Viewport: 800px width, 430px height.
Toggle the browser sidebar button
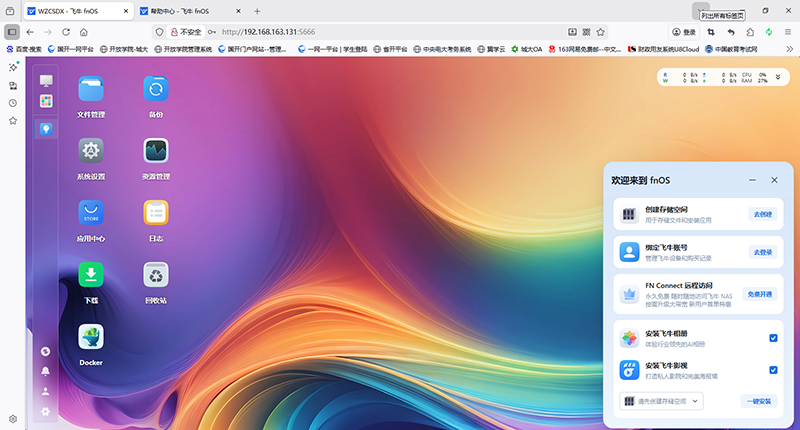(x=12, y=31)
